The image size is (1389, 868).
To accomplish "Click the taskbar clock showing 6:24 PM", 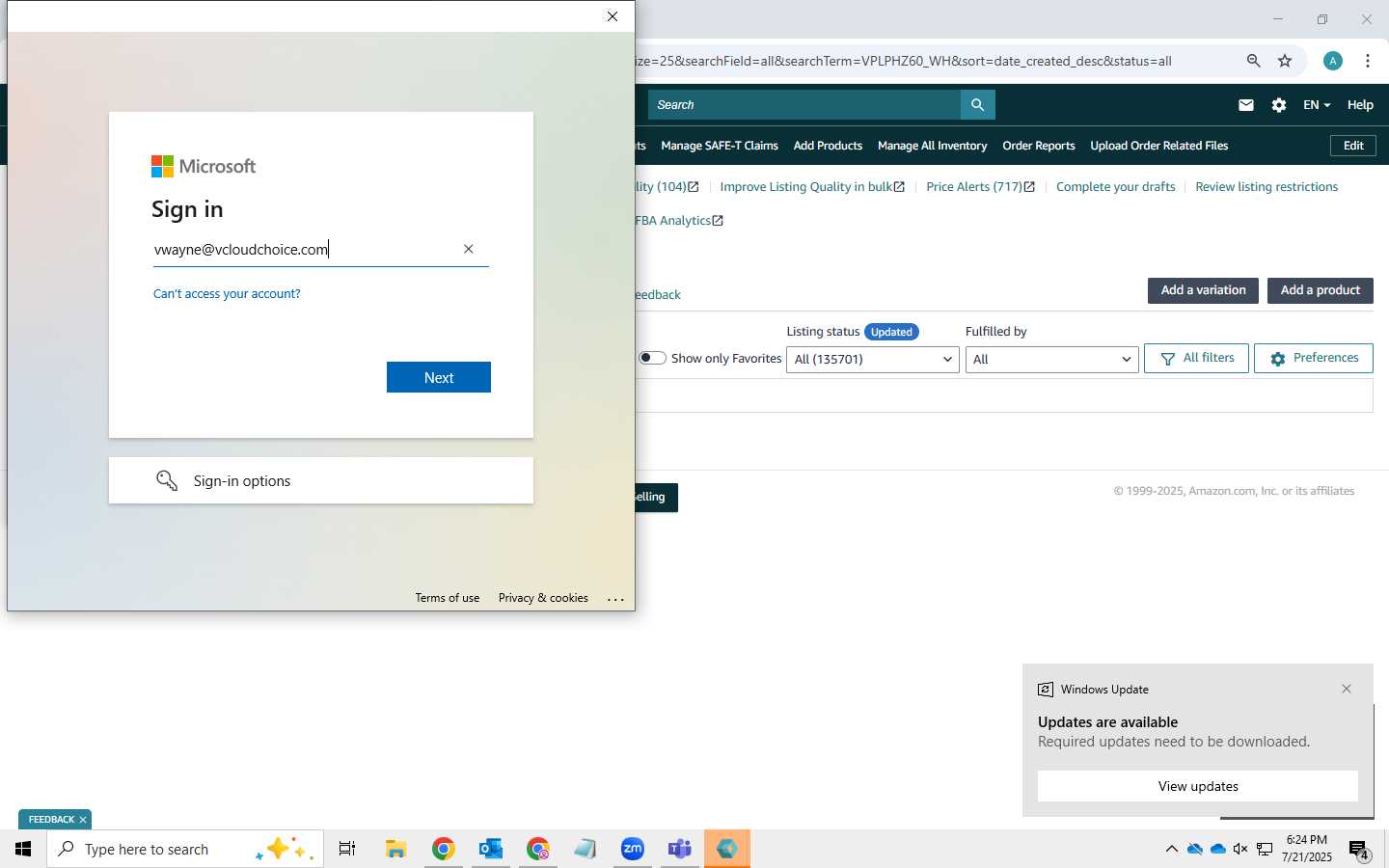I will tap(1309, 849).
